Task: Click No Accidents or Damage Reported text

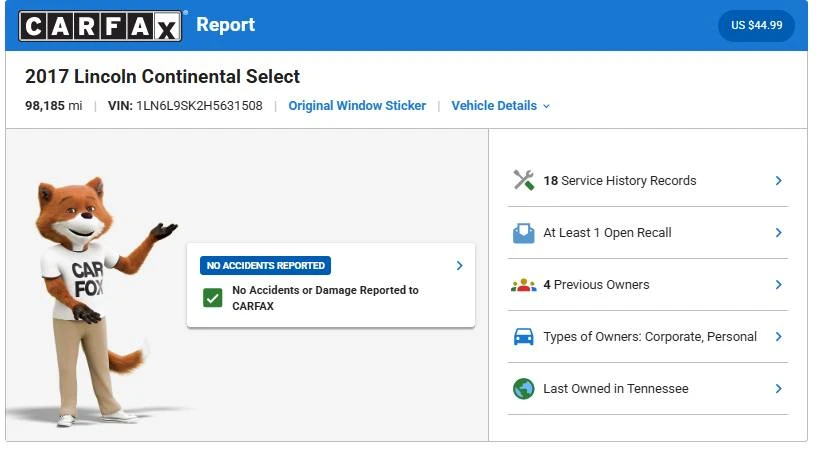Action: (x=325, y=298)
